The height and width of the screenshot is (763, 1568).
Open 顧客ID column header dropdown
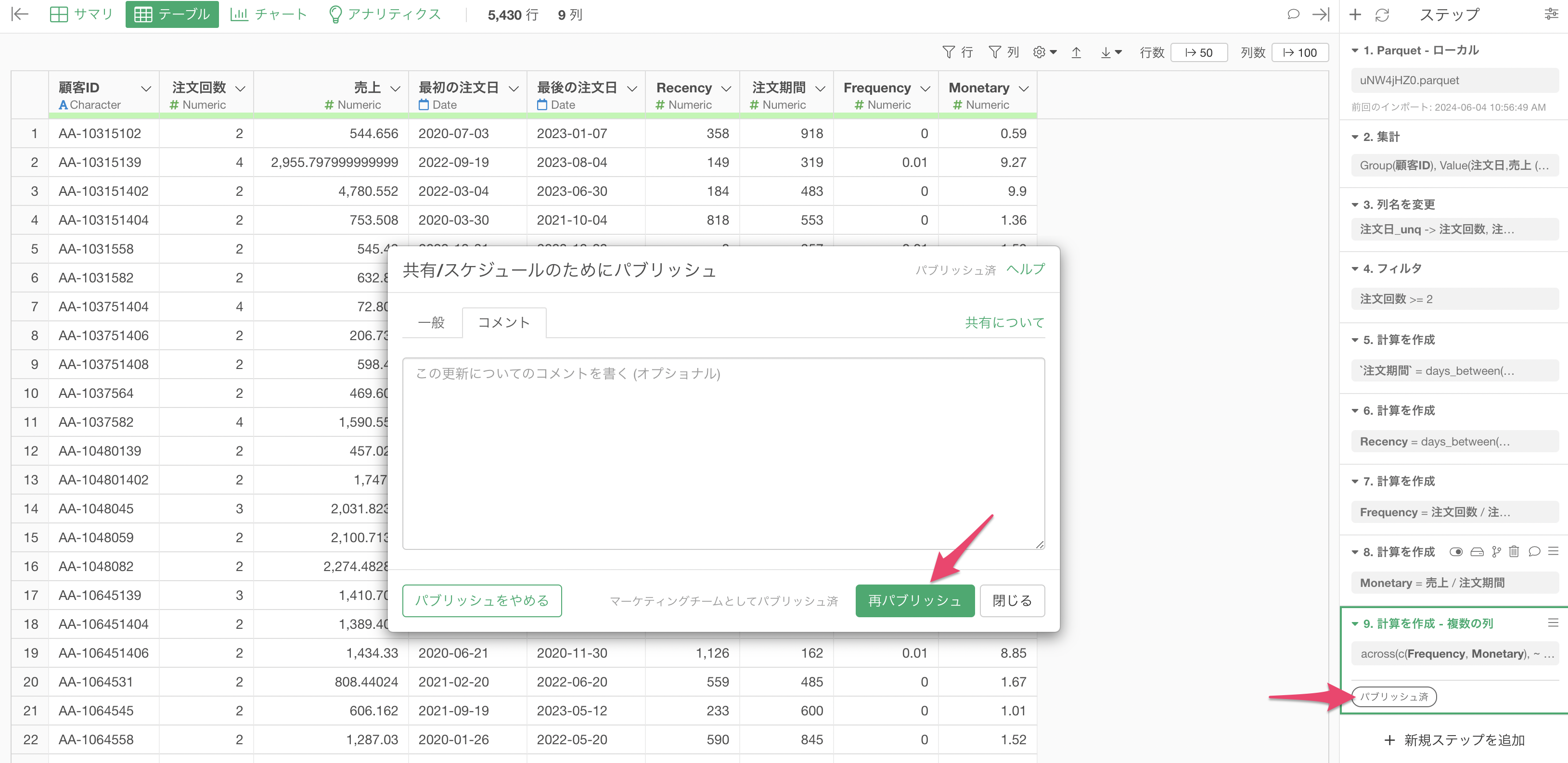[146, 89]
